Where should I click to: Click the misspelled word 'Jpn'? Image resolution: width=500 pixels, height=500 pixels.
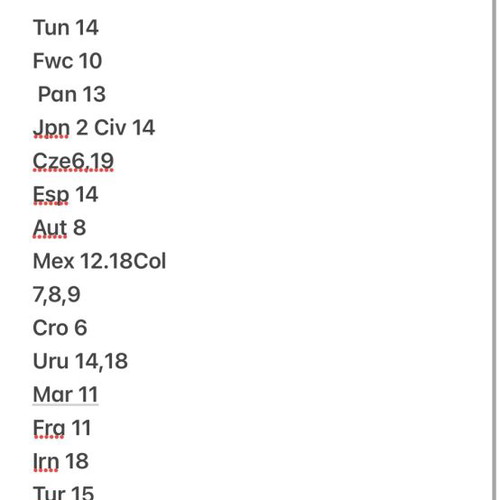51,128
